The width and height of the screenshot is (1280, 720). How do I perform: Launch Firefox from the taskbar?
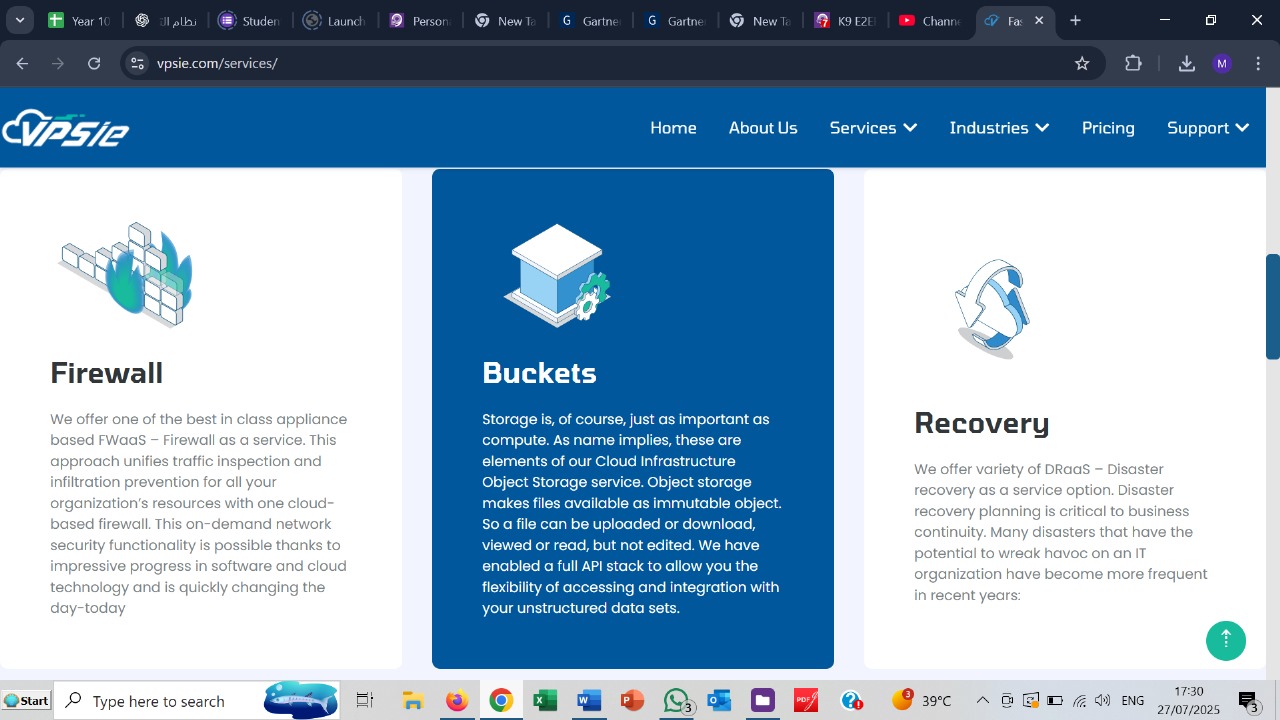click(x=457, y=700)
